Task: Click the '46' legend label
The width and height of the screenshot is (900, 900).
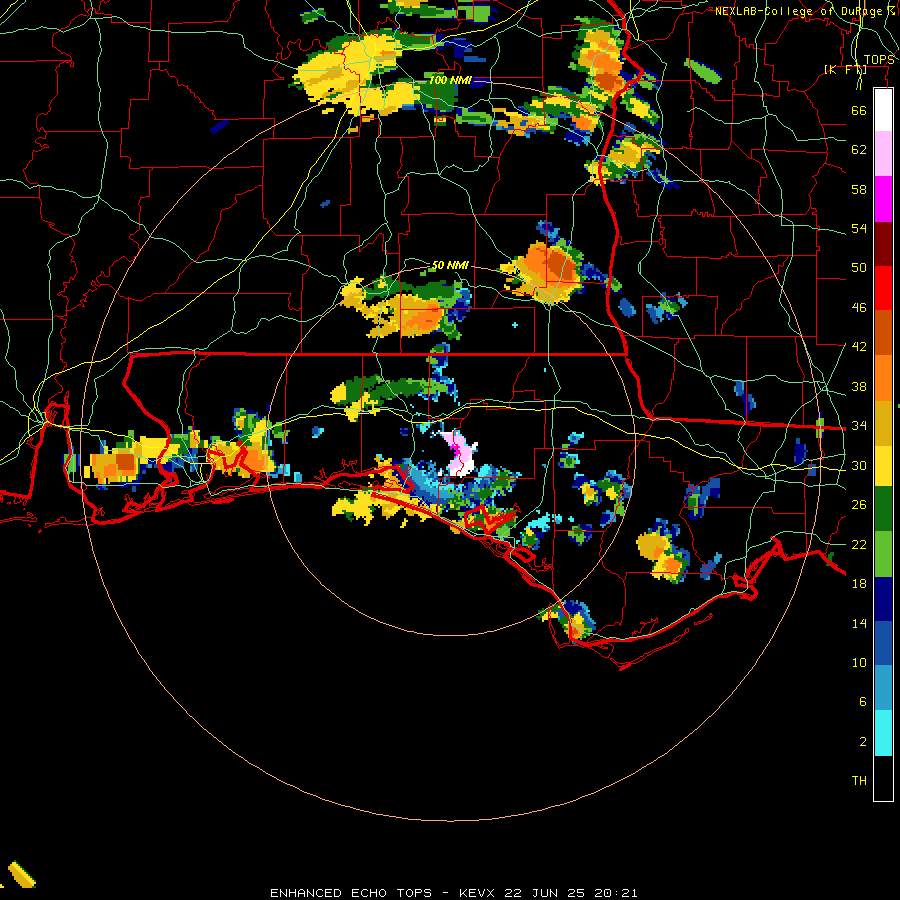Action: (859, 308)
